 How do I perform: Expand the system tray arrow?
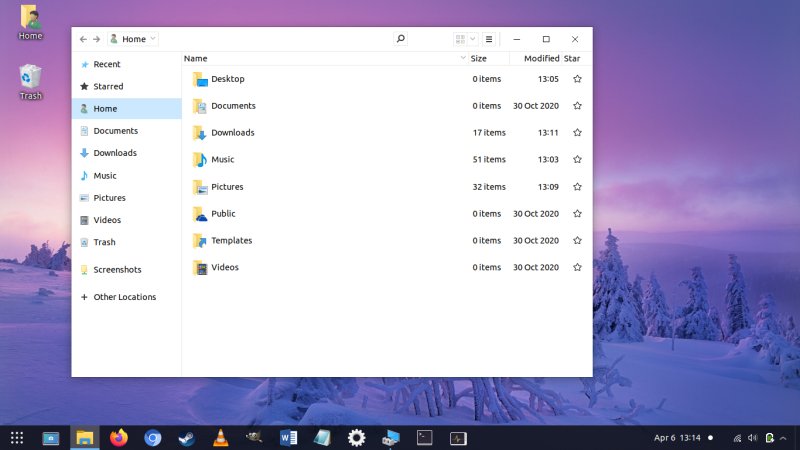(x=783, y=438)
